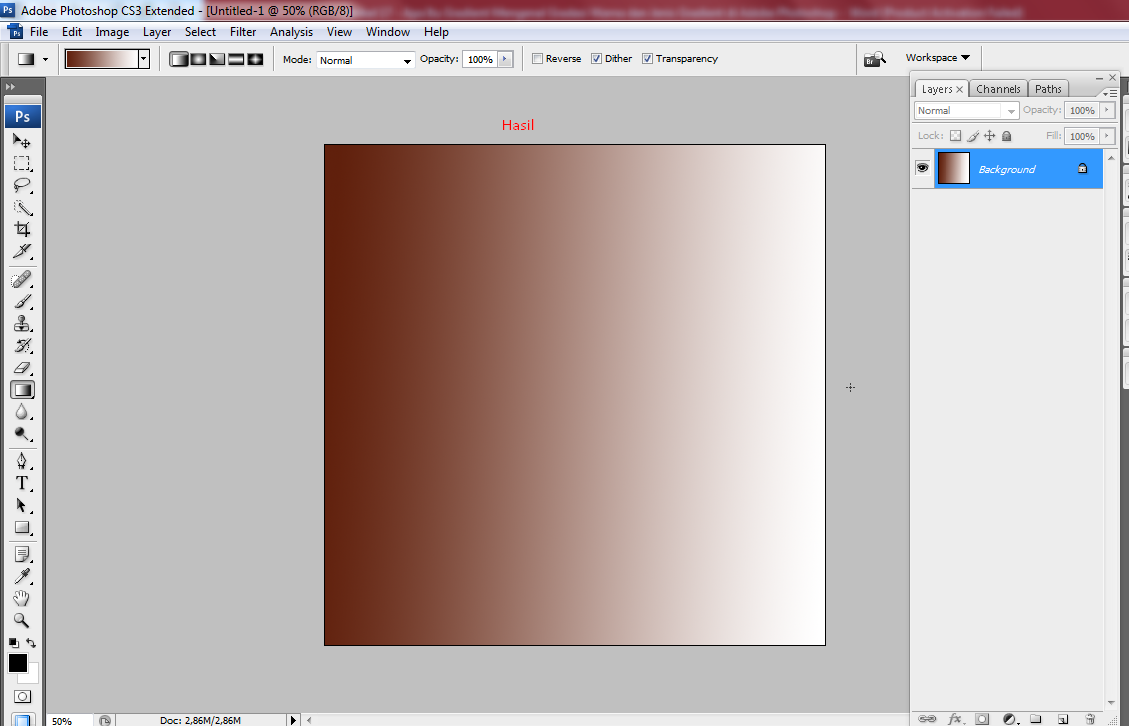
Task: Pick the Hand tool
Action: tap(22, 598)
